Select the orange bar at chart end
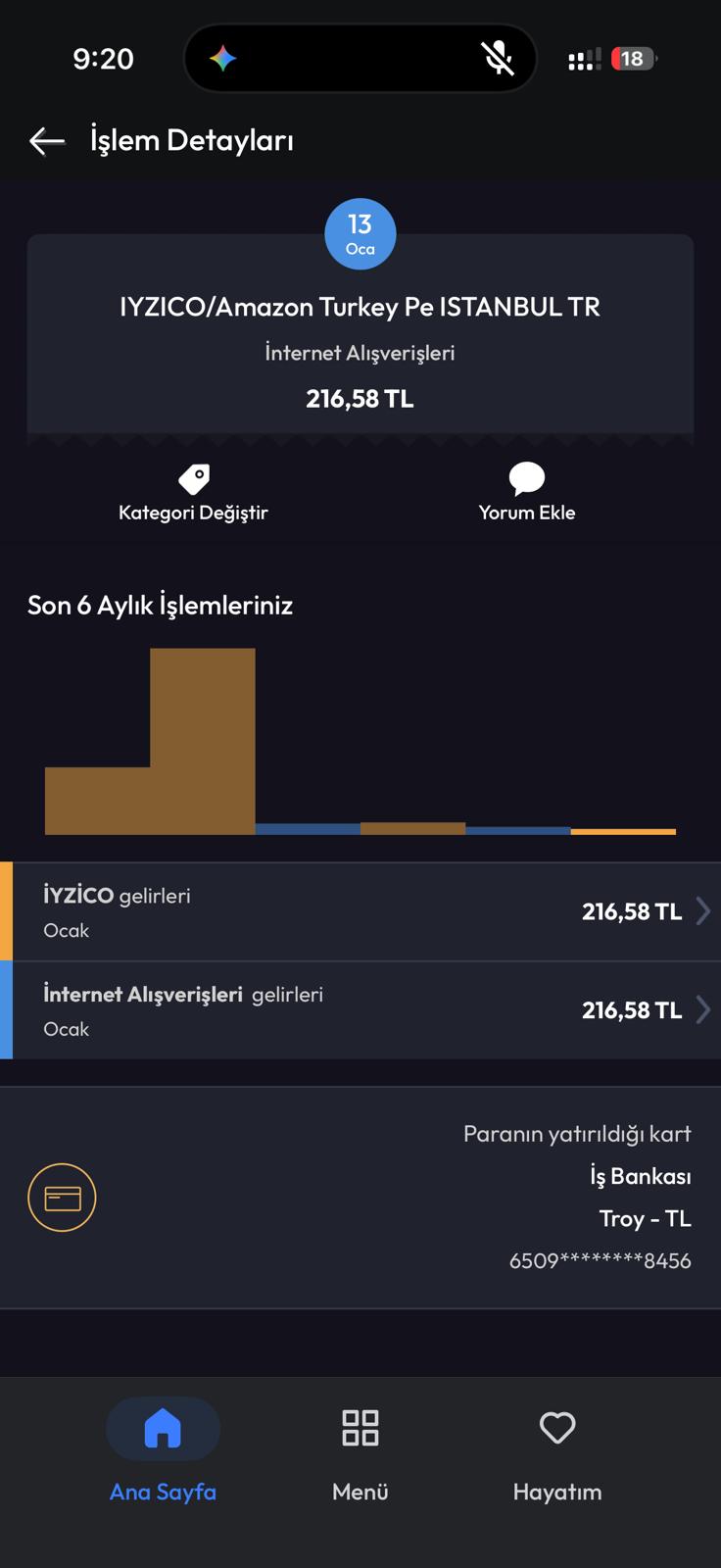Screen dimensions: 721x1568 pos(623,832)
